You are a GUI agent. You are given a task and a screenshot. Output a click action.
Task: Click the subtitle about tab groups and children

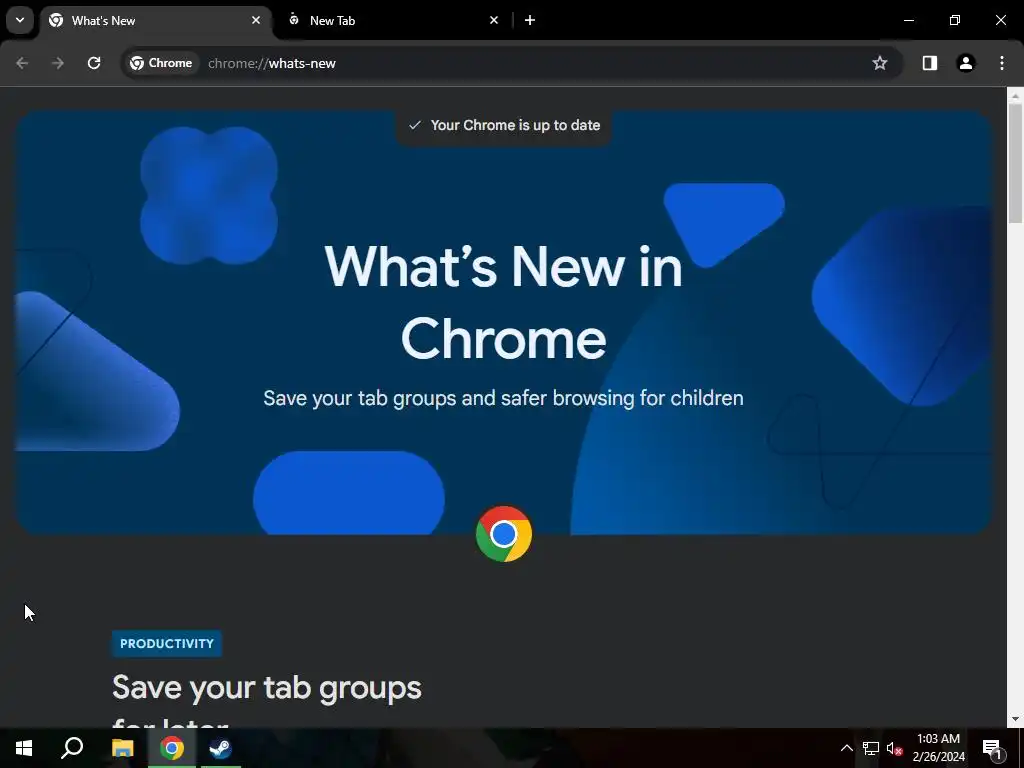click(504, 398)
